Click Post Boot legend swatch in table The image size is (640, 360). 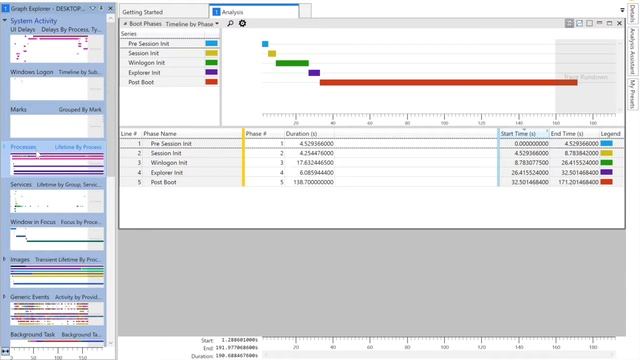point(607,182)
